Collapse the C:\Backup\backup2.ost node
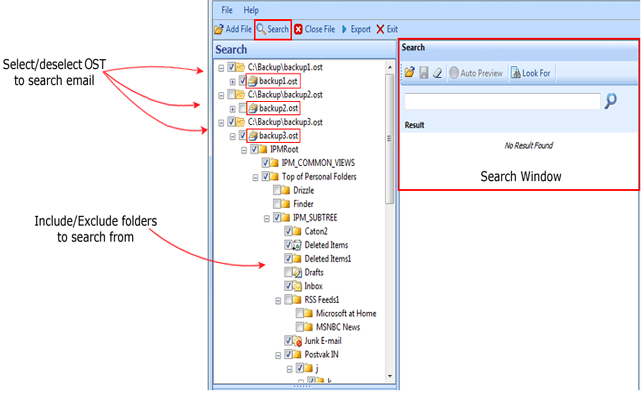This screenshot has width=642, height=396. click(x=221, y=95)
